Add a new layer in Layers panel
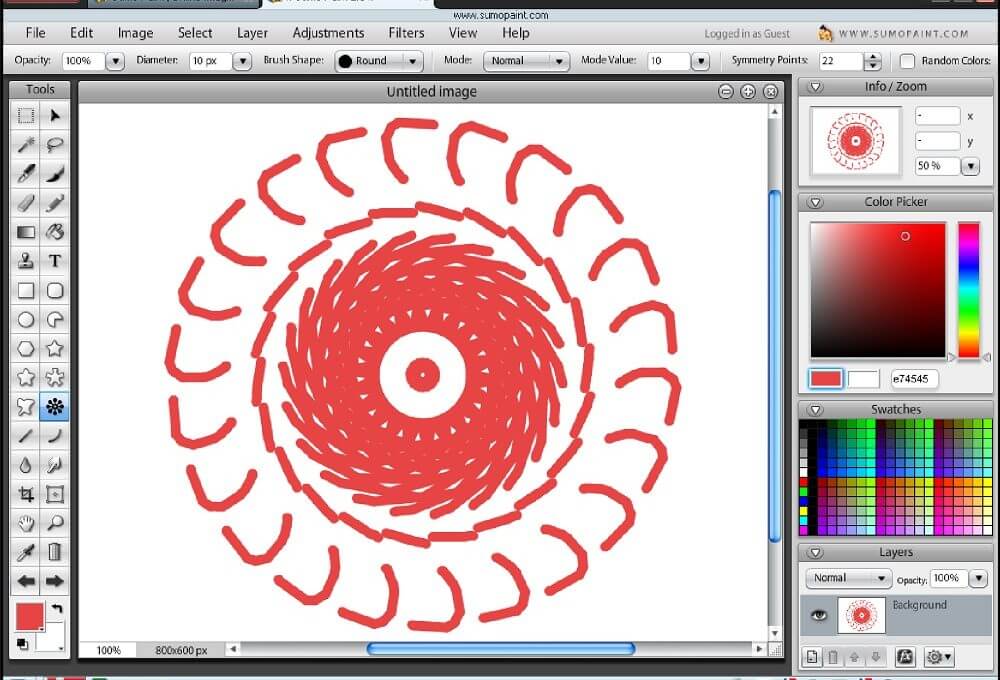This screenshot has height=680, width=1000. [812, 657]
